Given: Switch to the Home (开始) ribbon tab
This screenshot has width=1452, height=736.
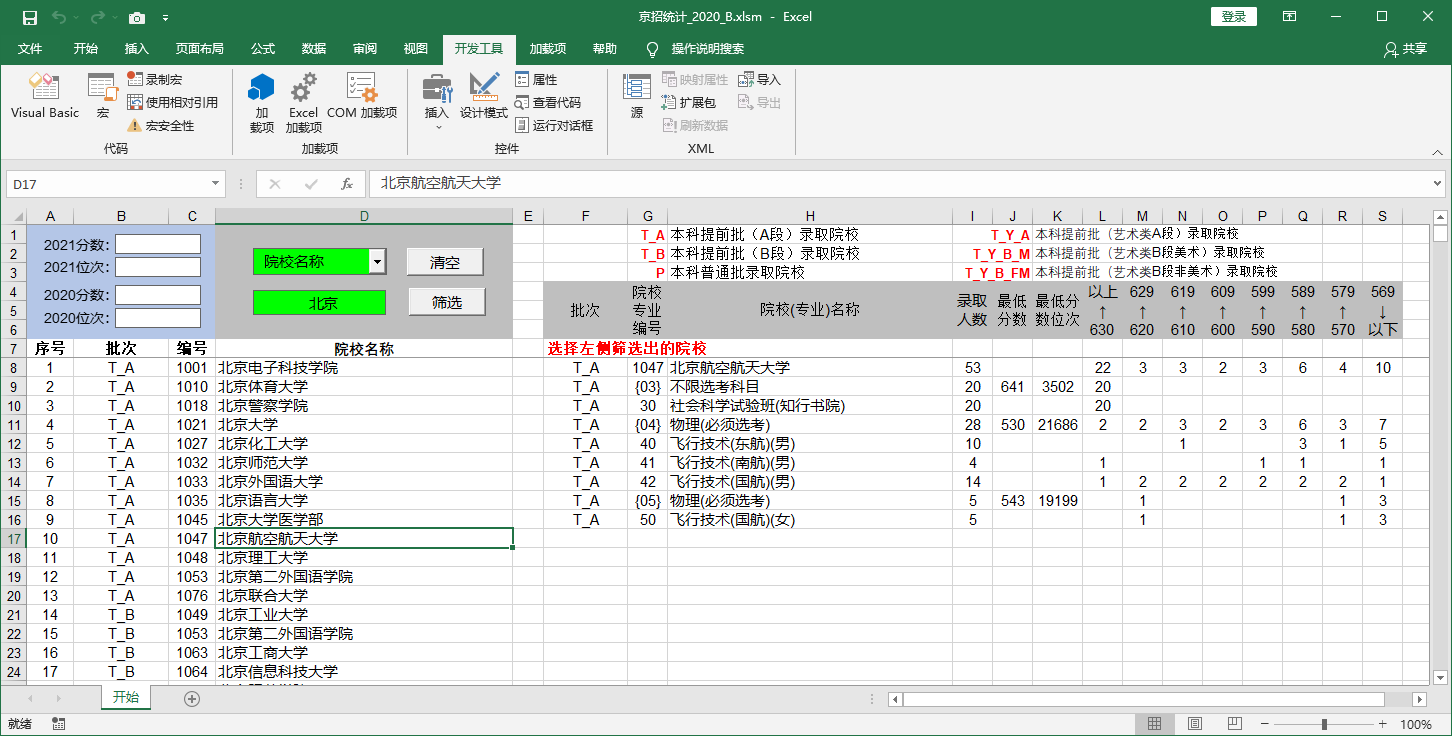Looking at the screenshot, I should [85, 48].
